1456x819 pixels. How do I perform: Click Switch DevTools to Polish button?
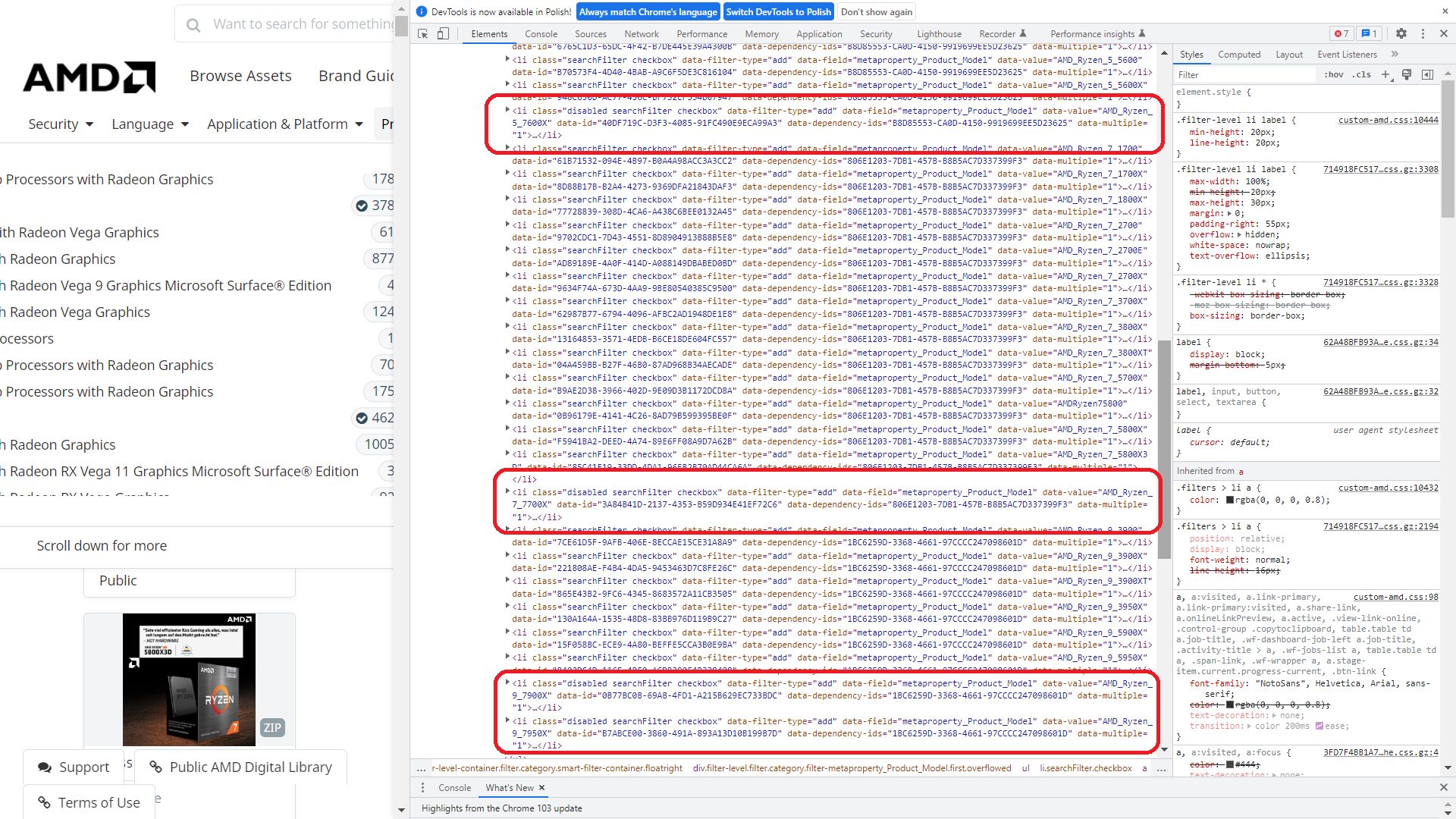[x=778, y=12]
